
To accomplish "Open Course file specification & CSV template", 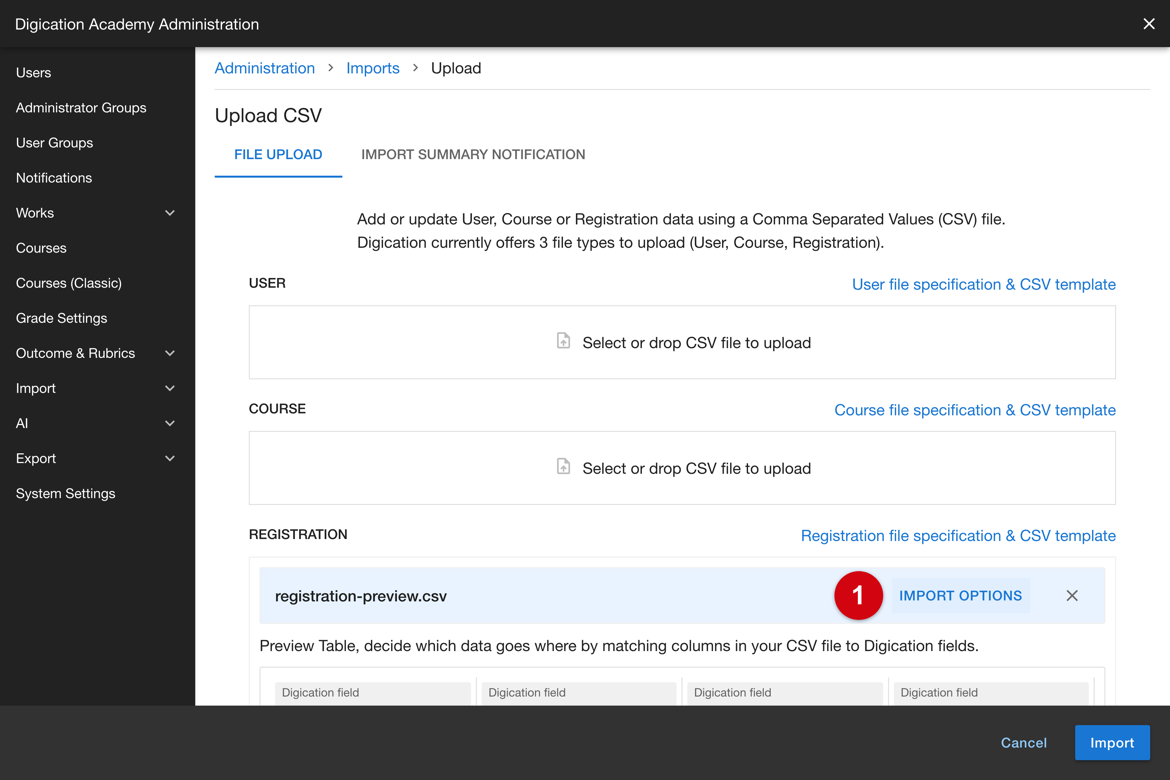I will click(975, 410).
